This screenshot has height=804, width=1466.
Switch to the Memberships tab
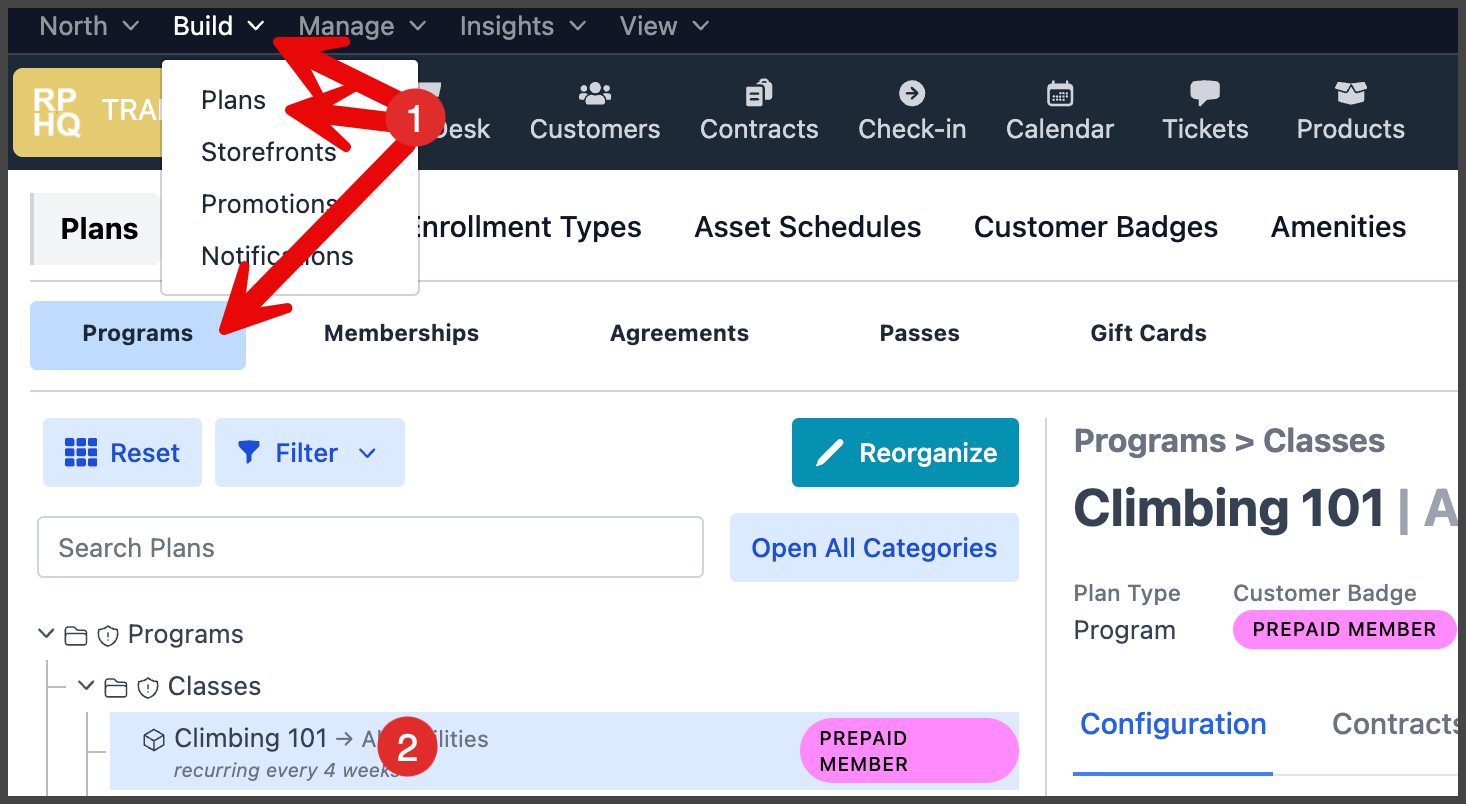[401, 333]
